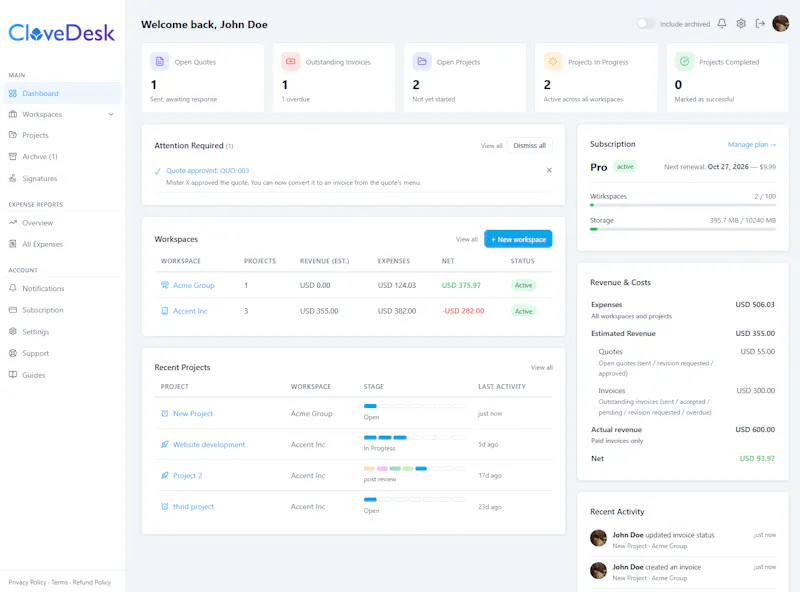The height and width of the screenshot is (592, 800).
Task: Click the Projects Completed check icon
Action: (x=684, y=62)
